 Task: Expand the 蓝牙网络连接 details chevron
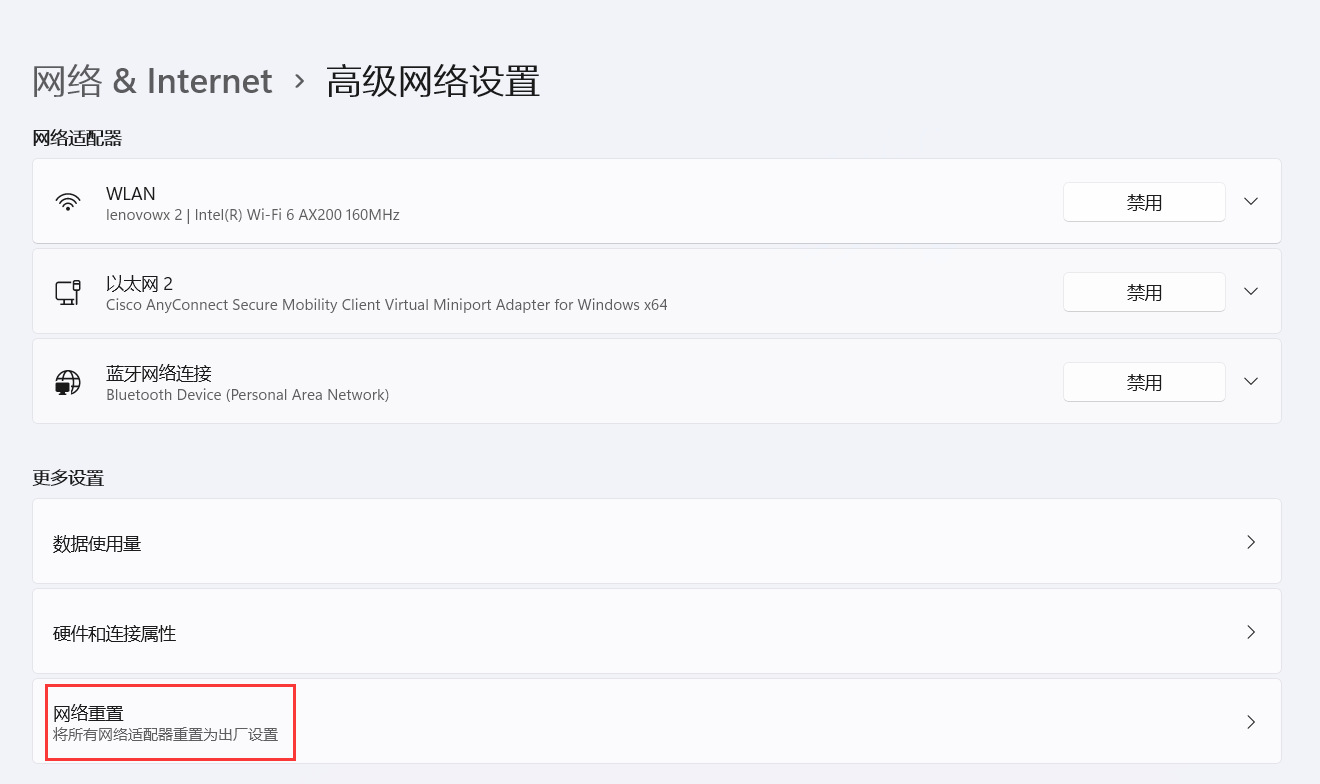1251,381
